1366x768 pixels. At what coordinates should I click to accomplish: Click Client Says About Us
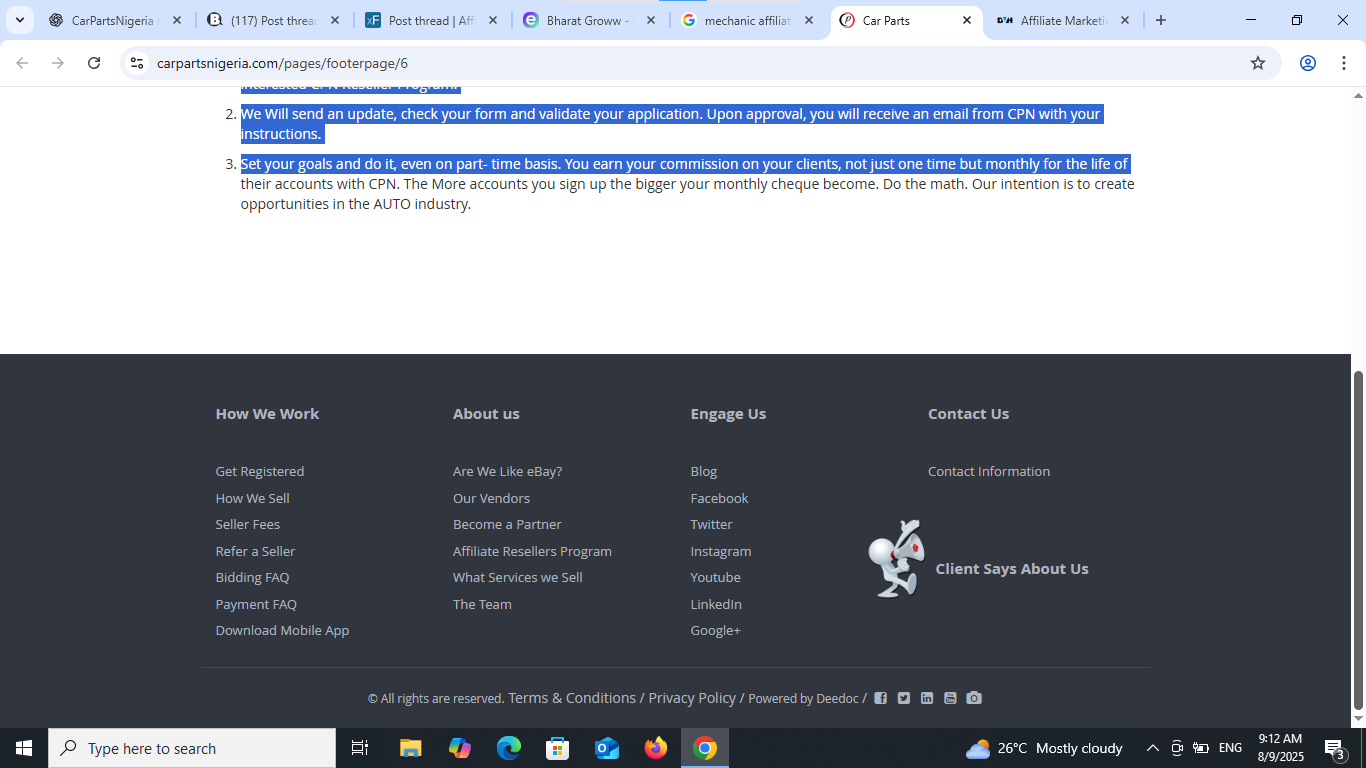click(1012, 568)
